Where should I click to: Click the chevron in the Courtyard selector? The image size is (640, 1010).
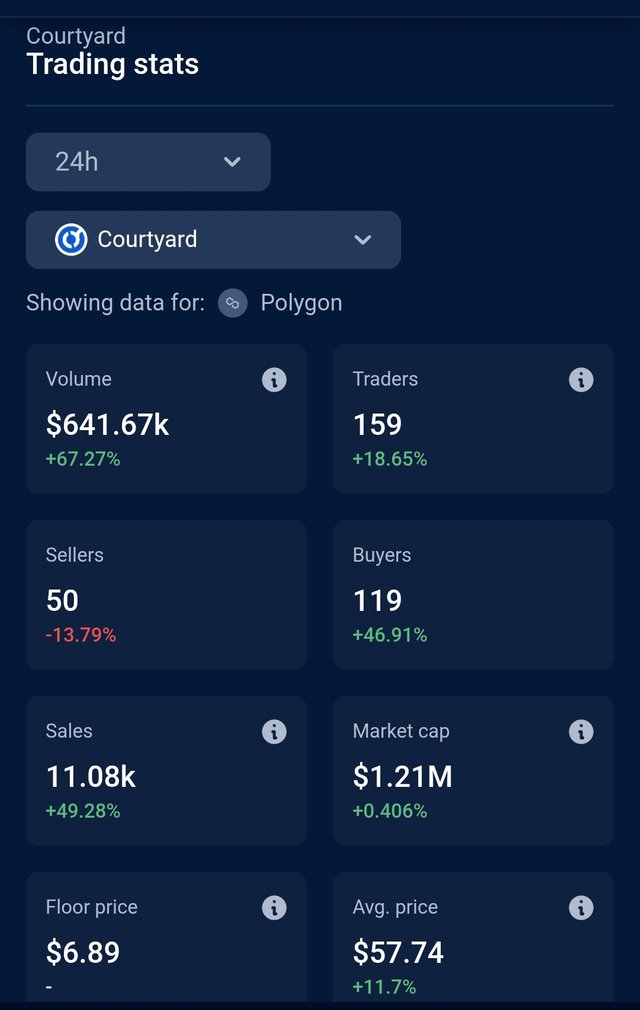(x=363, y=240)
